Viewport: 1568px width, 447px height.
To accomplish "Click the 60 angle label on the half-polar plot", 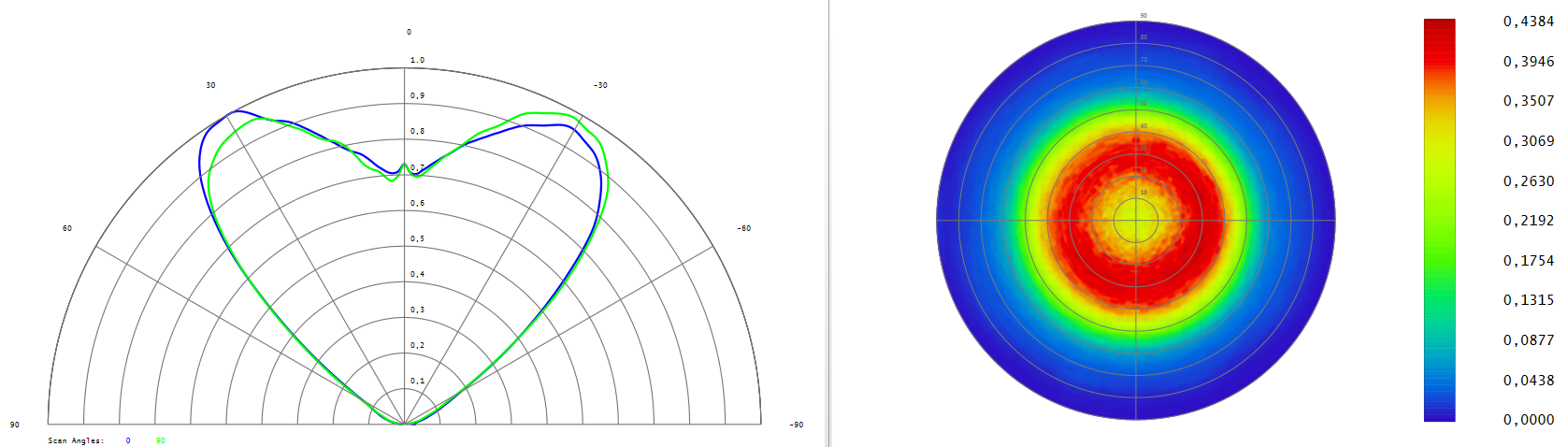I will pos(67,228).
